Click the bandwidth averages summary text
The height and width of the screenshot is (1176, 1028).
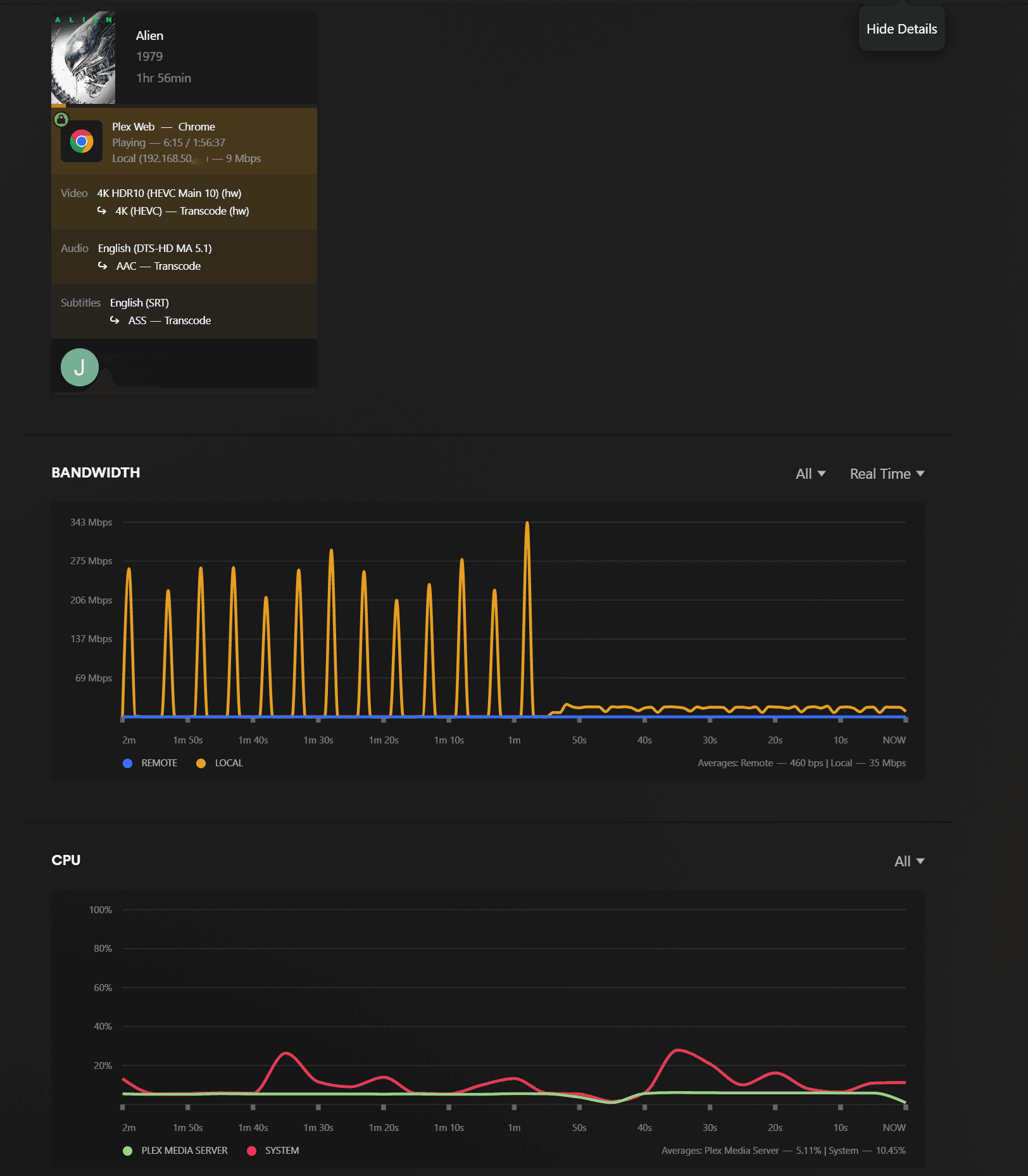[801, 763]
